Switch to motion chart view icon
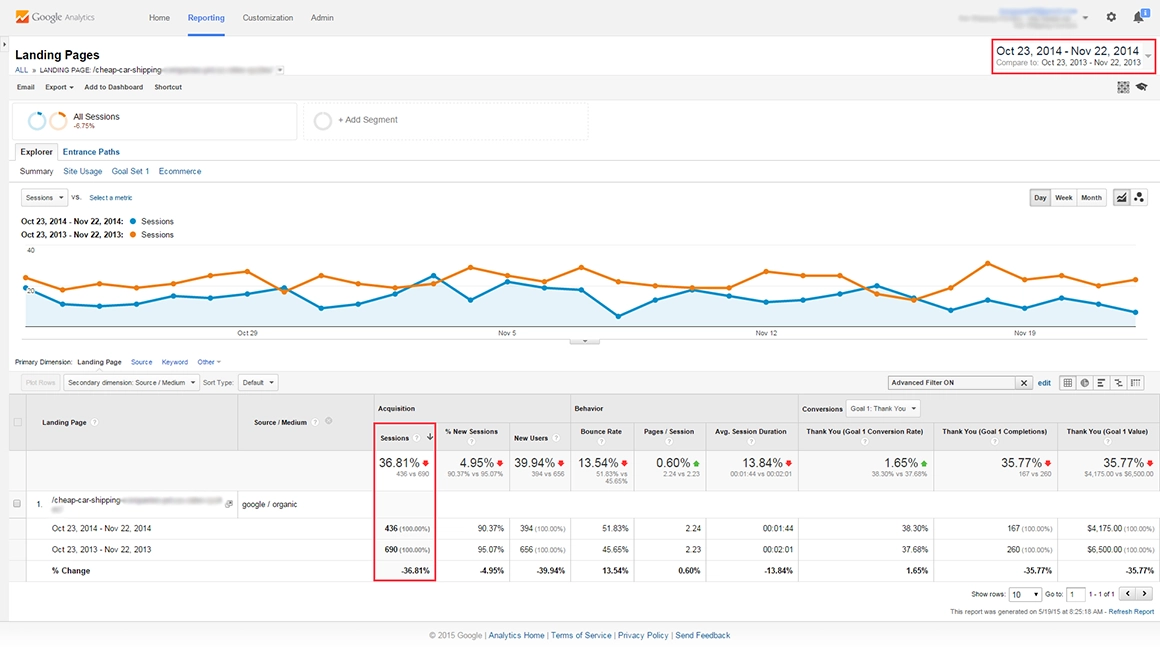 point(1139,198)
